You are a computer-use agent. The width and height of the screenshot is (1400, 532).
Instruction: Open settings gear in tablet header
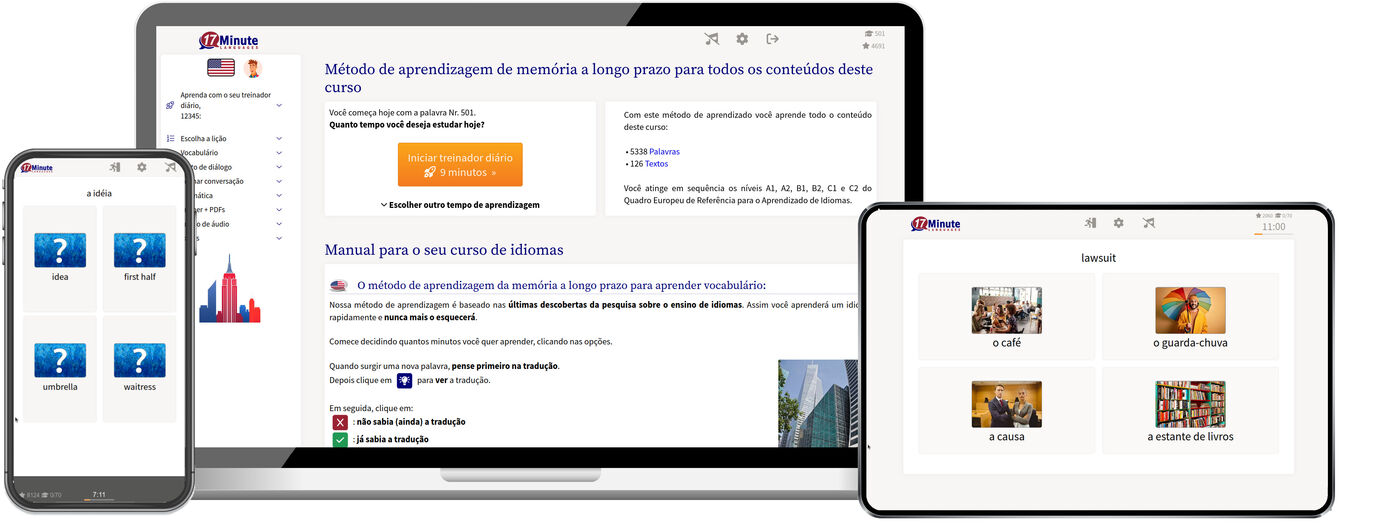pyautogui.click(x=1119, y=223)
